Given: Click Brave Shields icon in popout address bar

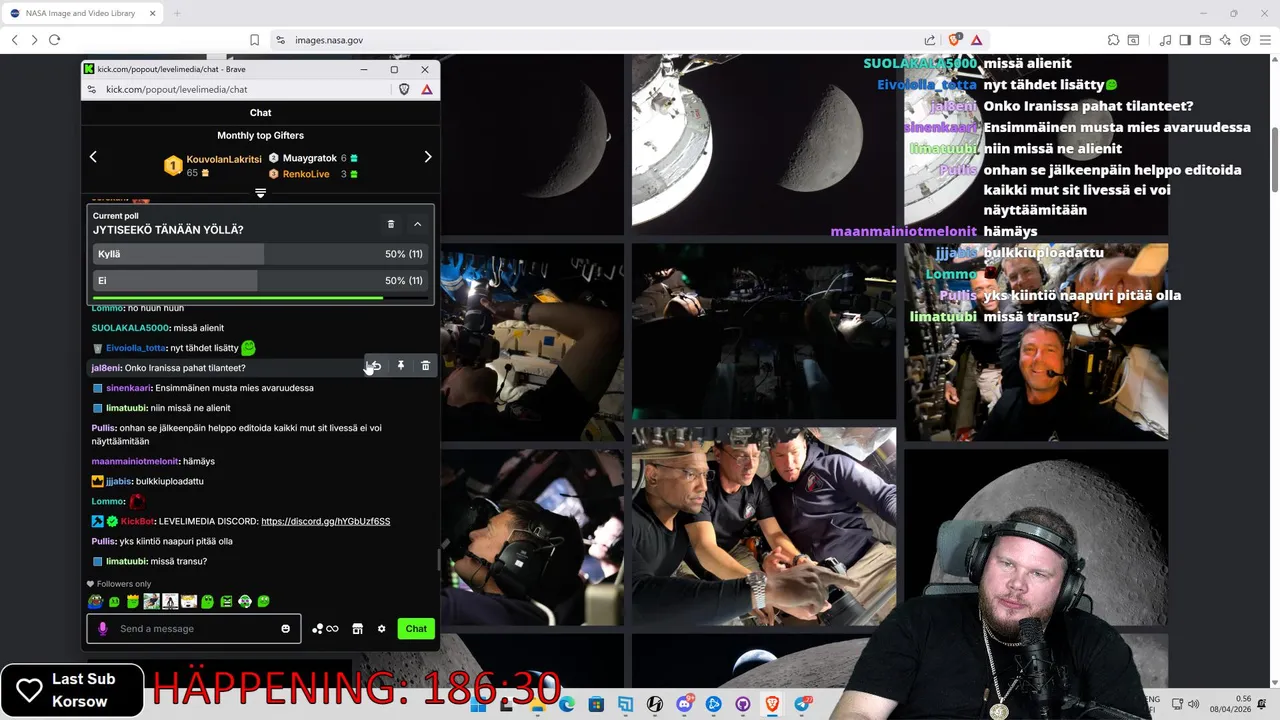Looking at the screenshot, I should pyautogui.click(x=404, y=89).
